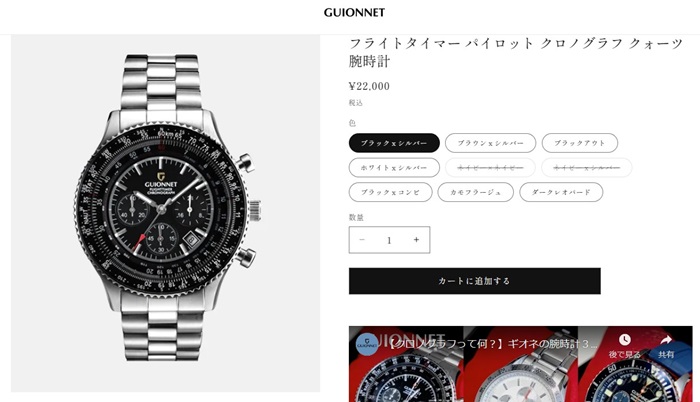Click the カートに追加する button
The height and width of the screenshot is (402, 700).
pyautogui.click(x=475, y=281)
